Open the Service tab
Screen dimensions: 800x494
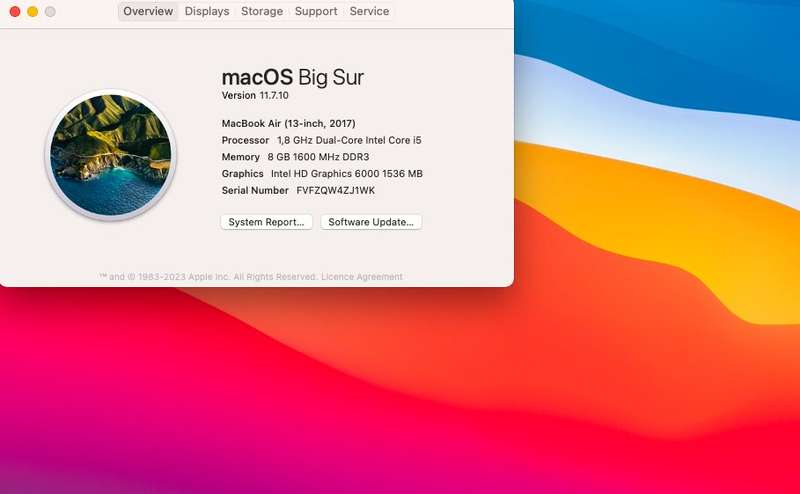click(x=369, y=11)
